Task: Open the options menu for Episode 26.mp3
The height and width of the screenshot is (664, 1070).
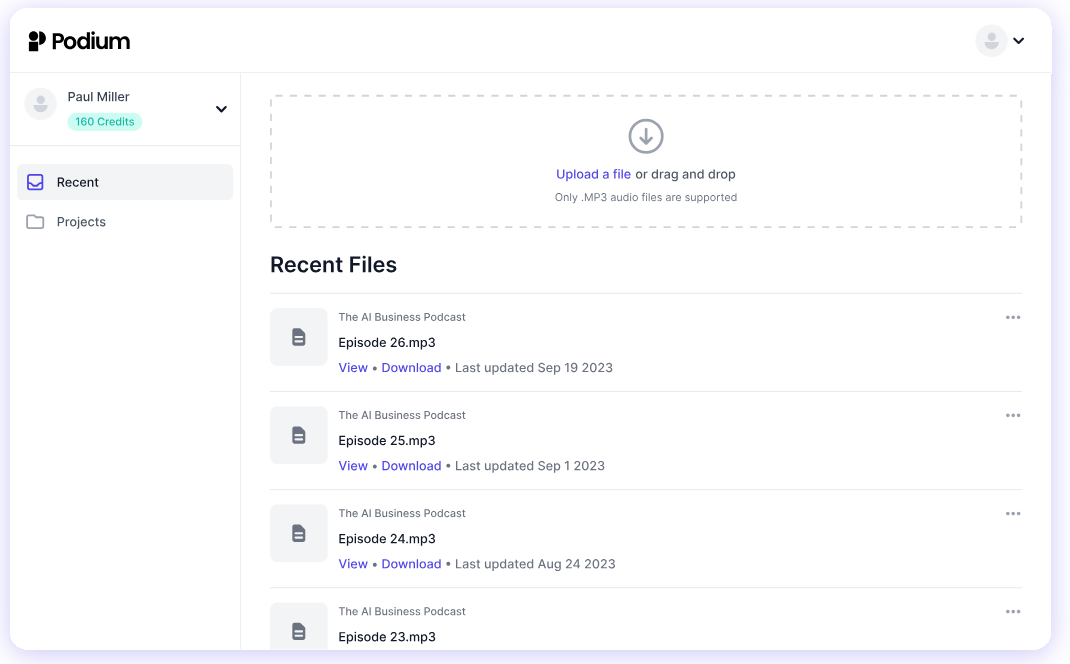Action: click(x=1013, y=317)
